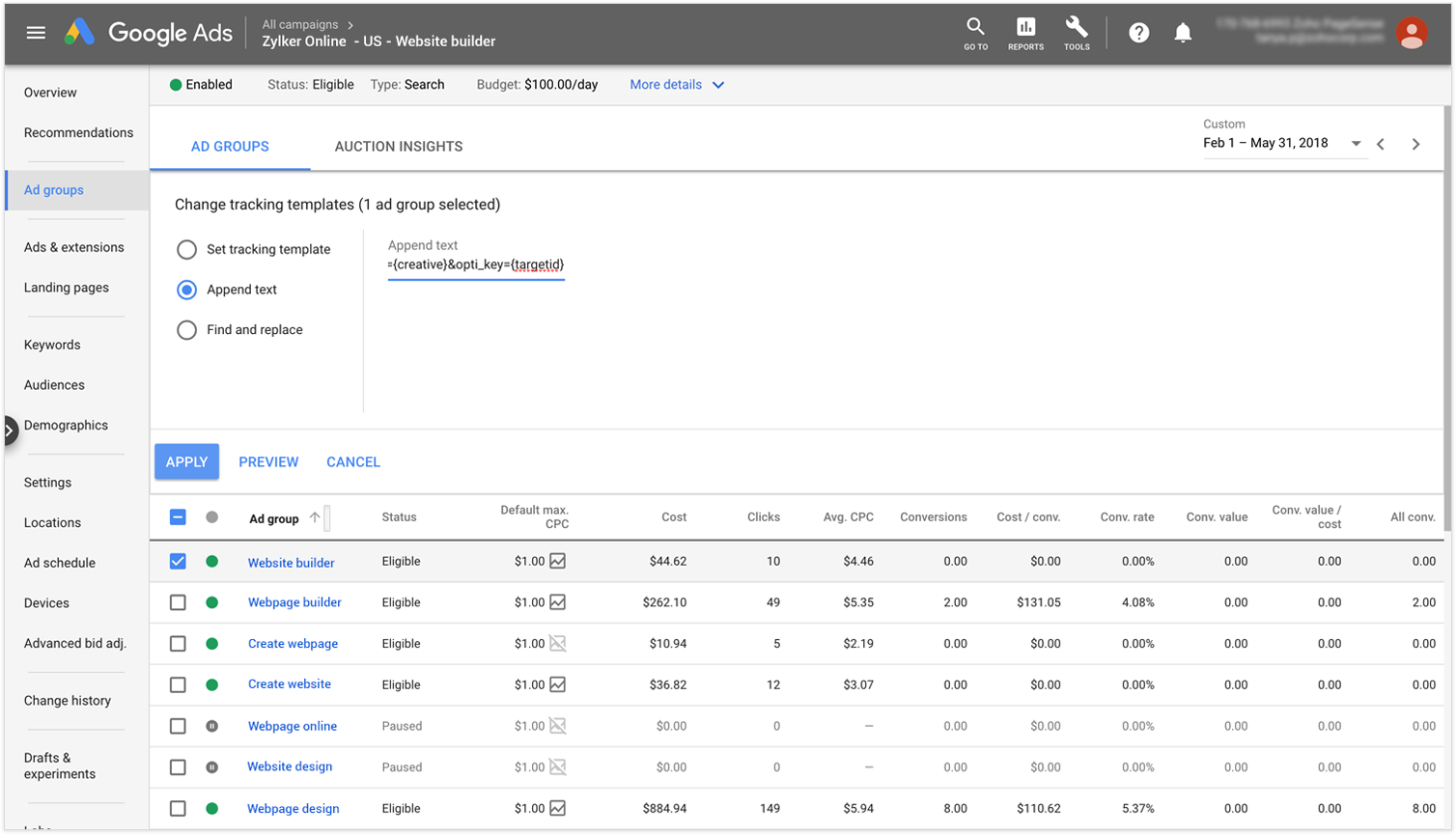This screenshot has height=835, width=1456.
Task: Open Drafts & experiments in the sidebar
Action: [60, 765]
